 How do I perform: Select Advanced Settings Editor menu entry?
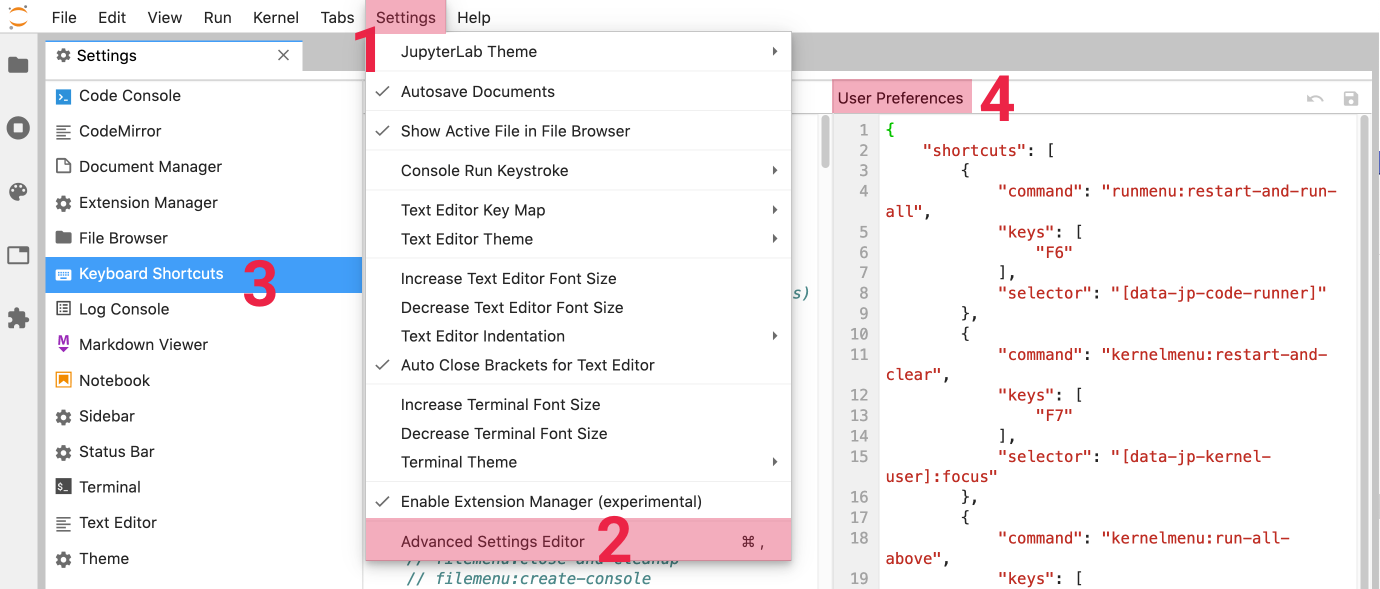coord(492,541)
